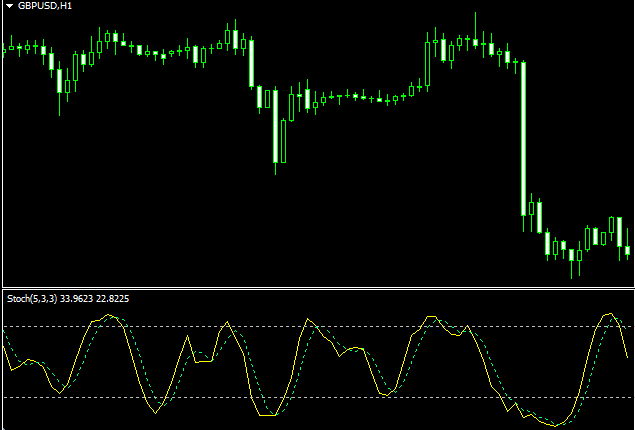Click the stochastic main value 33.9623
The height and width of the screenshot is (430, 635).
click(x=78, y=298)
